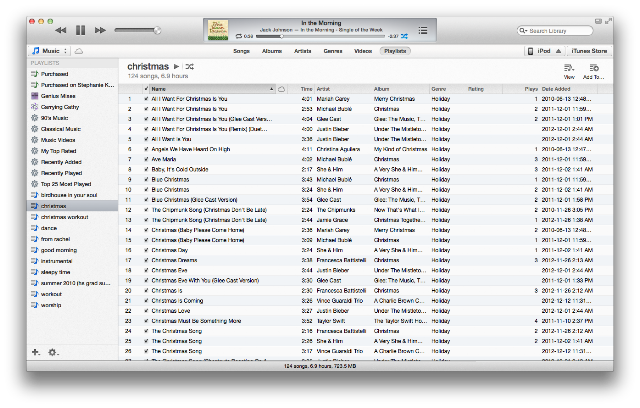Open the iTunes Store button
This screenshot has height=408, width=640.
coord(589,51)
